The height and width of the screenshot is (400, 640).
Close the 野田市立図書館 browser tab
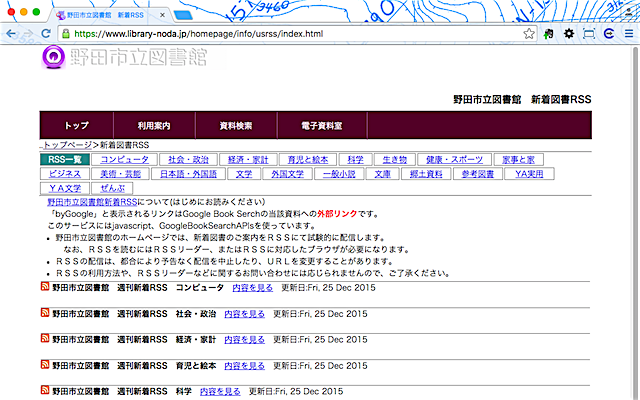[162, 15]
